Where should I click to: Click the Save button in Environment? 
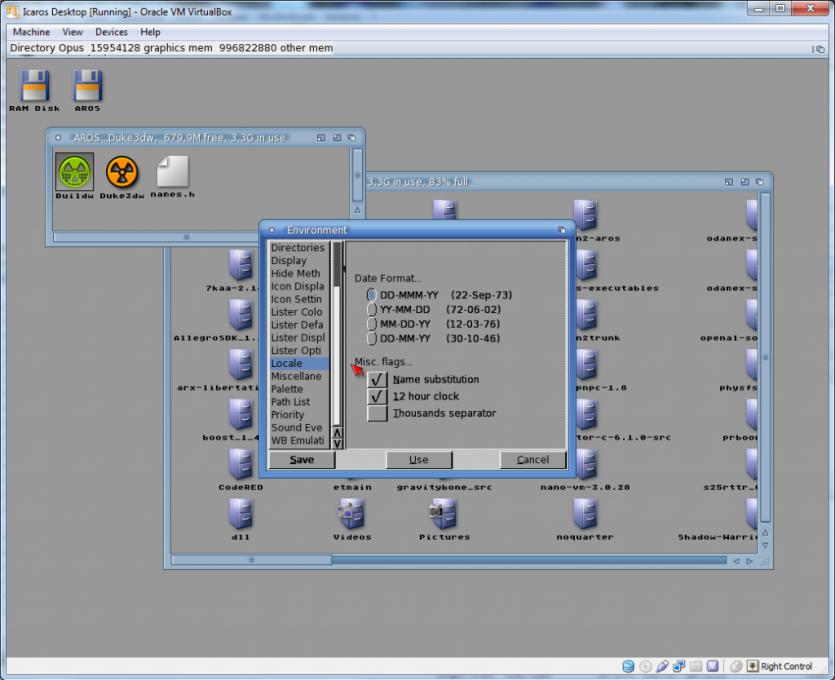[301, 460]
